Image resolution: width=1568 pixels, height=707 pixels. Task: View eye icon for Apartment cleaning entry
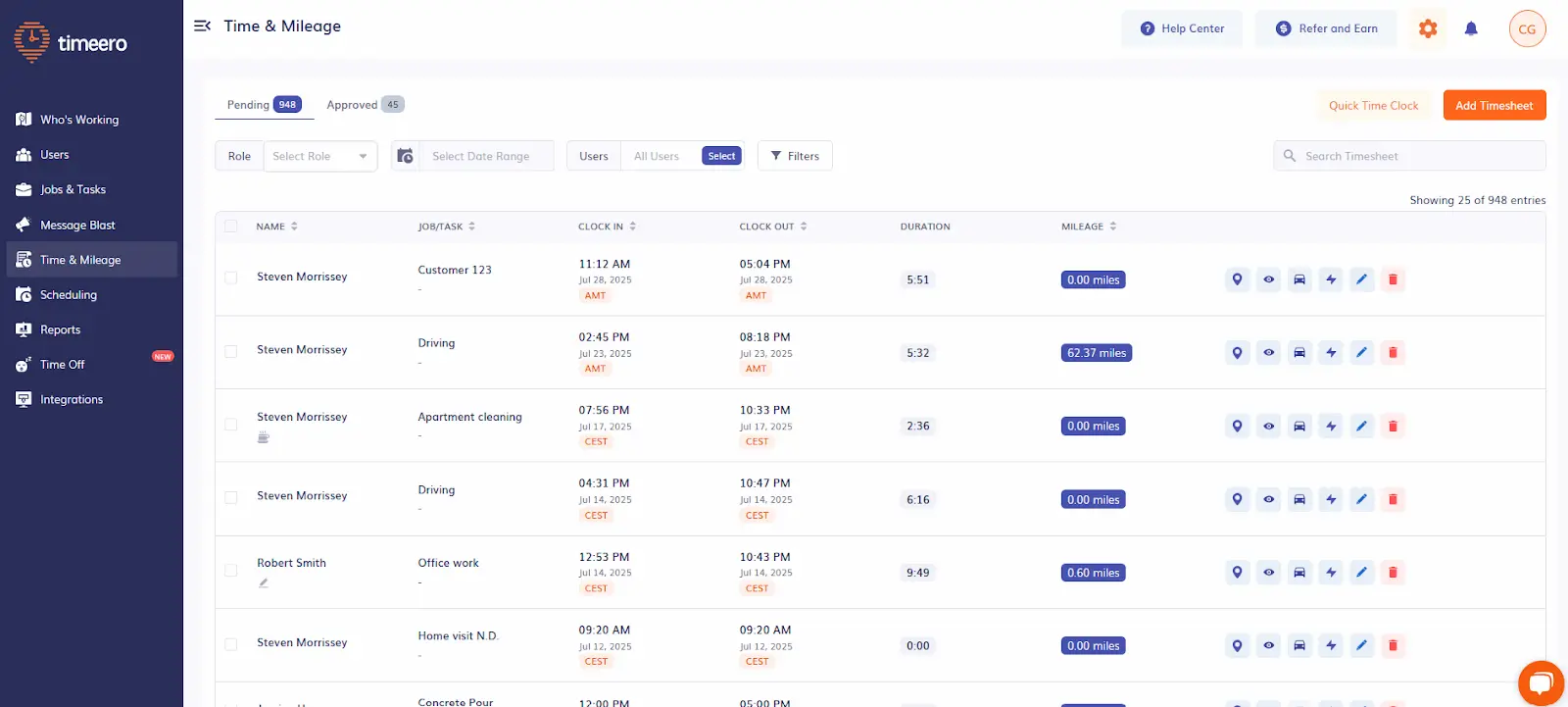1269,426
